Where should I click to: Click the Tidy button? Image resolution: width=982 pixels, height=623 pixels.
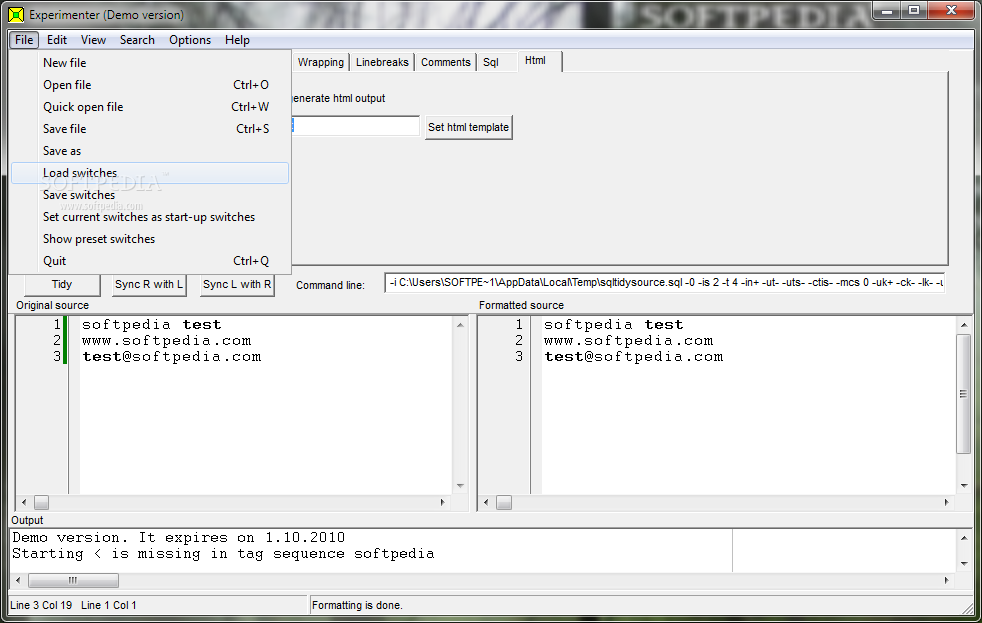(61, 284)
